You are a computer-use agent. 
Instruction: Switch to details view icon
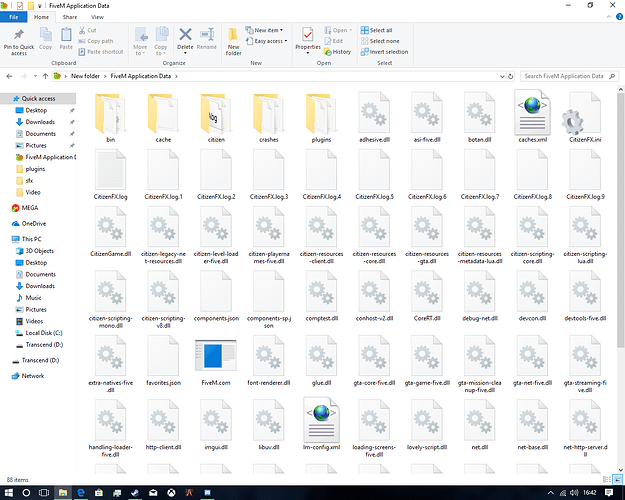click(x=607, y=479)
